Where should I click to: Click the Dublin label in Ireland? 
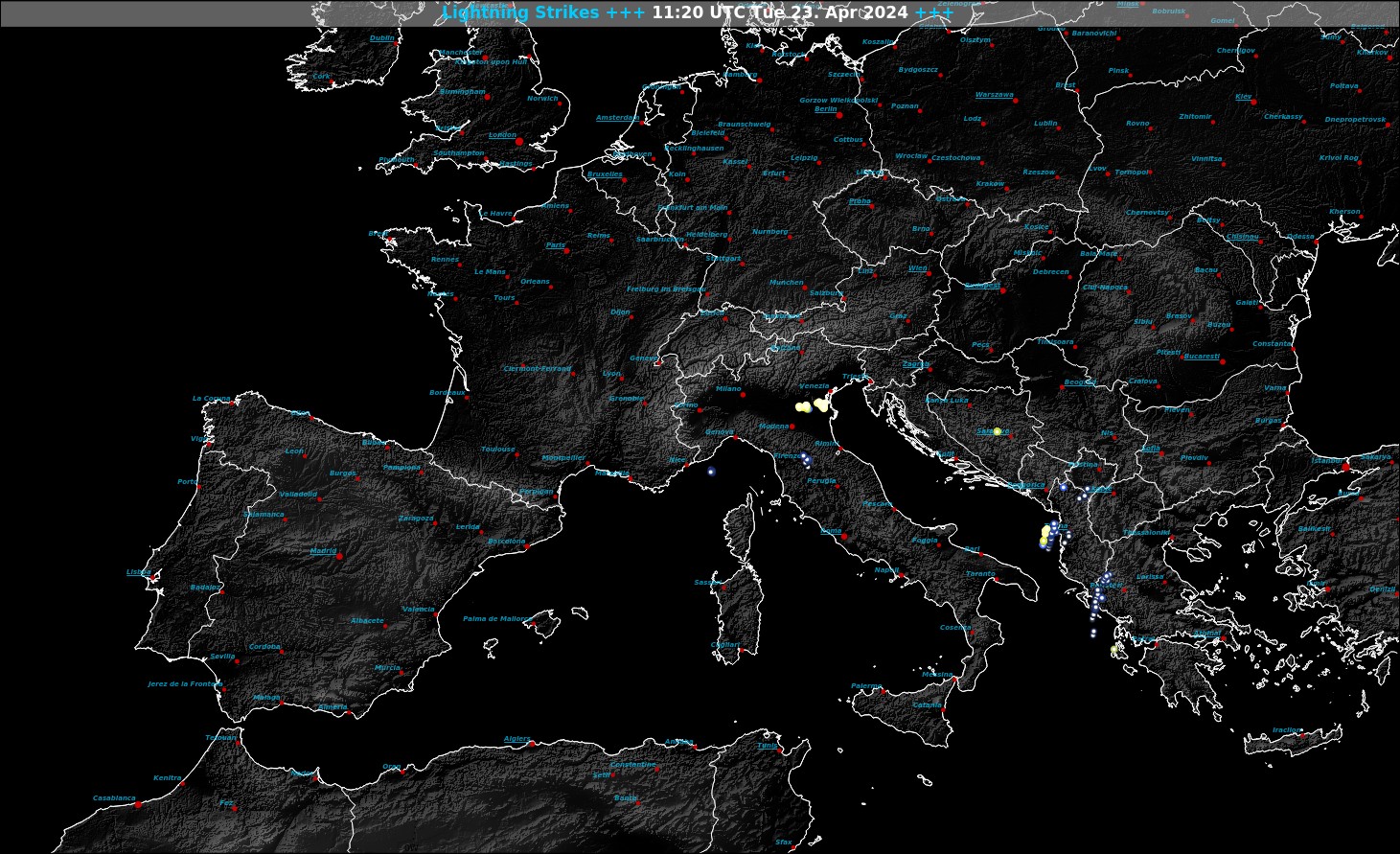[381, 38]
